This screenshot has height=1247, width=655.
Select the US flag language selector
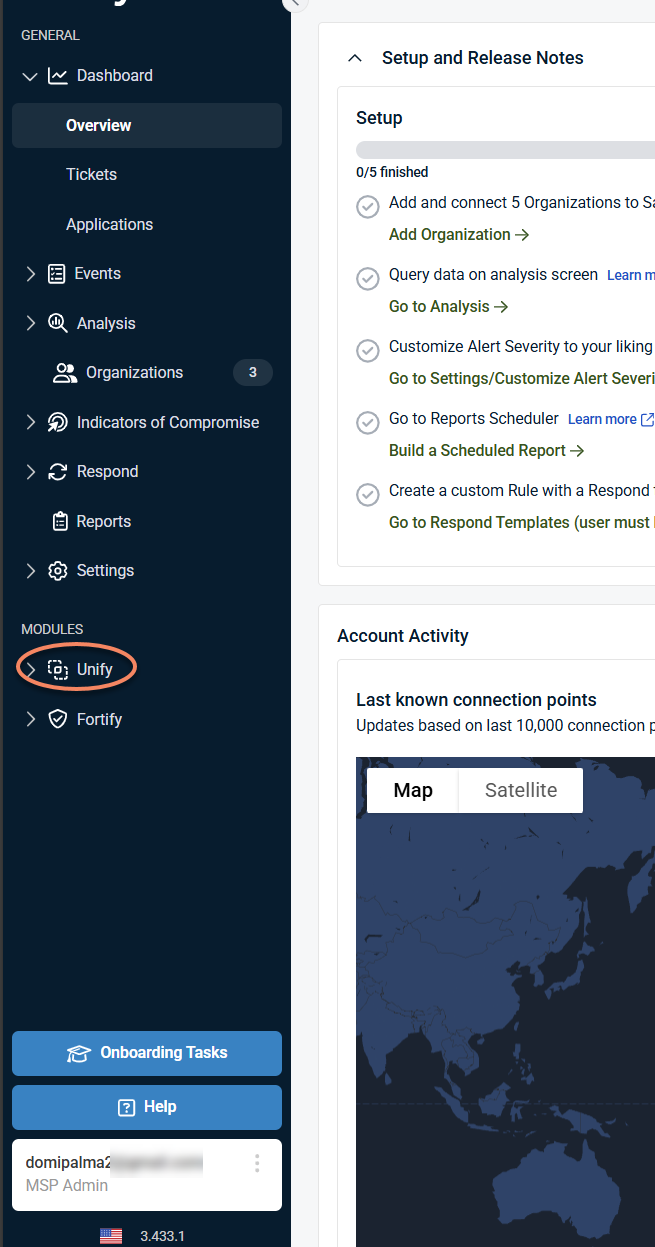pos(111,1236)
